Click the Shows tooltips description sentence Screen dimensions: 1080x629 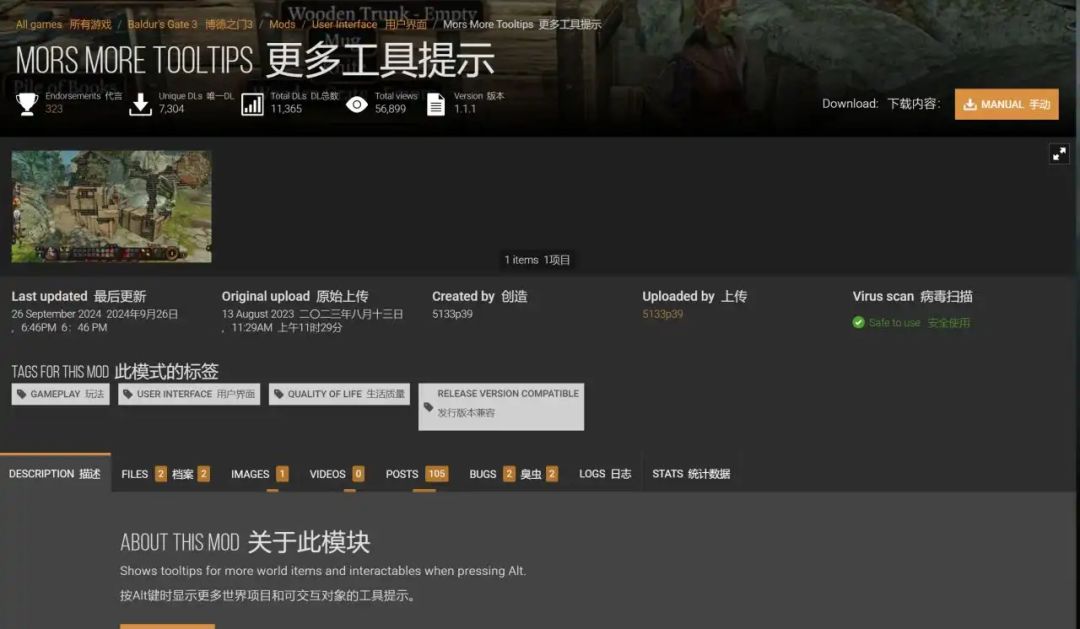click(x=323, y=571)
